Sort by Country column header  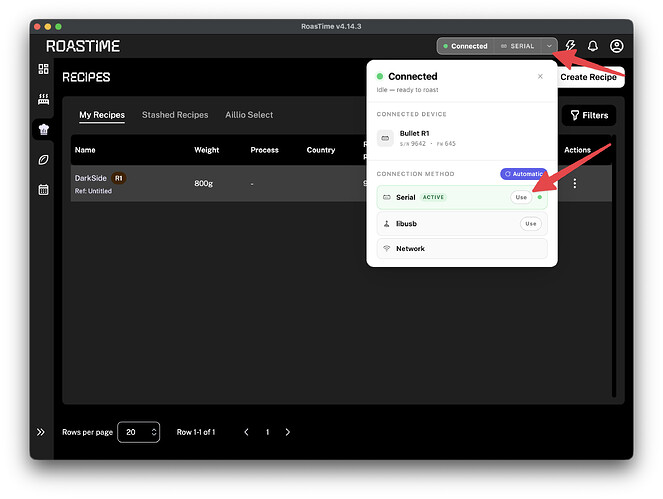click(321, 150)
